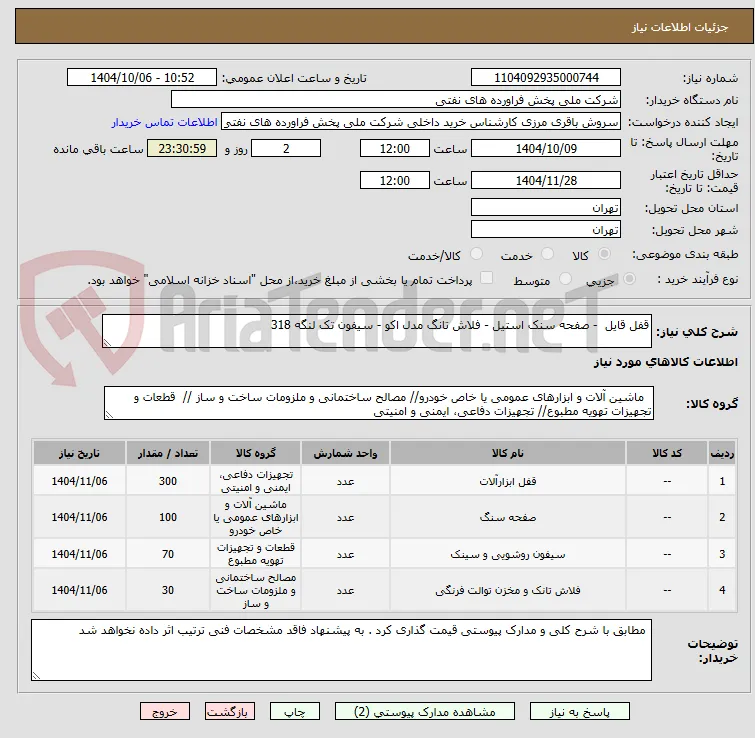Open the اطلاعات تماس خریدار link
755x738 pixels.
165,122
